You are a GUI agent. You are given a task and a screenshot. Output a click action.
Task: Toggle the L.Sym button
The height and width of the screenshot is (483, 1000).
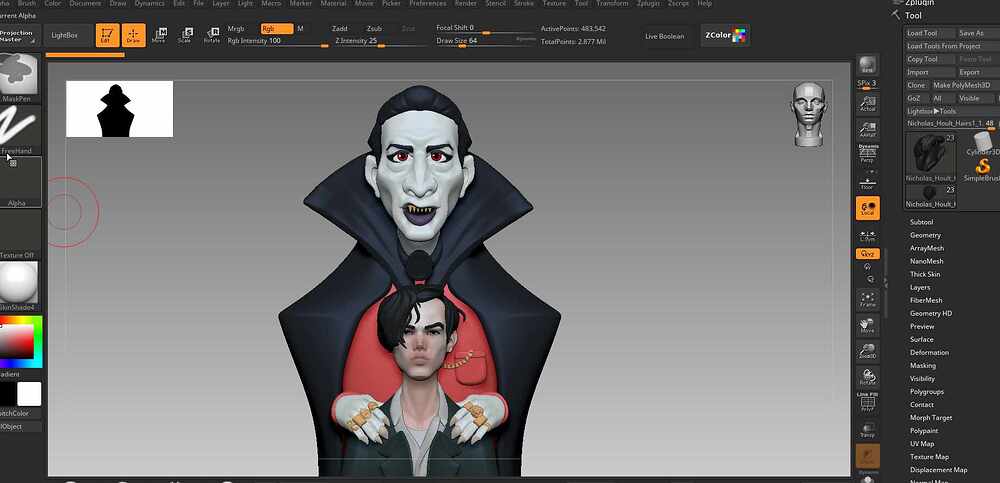pos(867,236)
